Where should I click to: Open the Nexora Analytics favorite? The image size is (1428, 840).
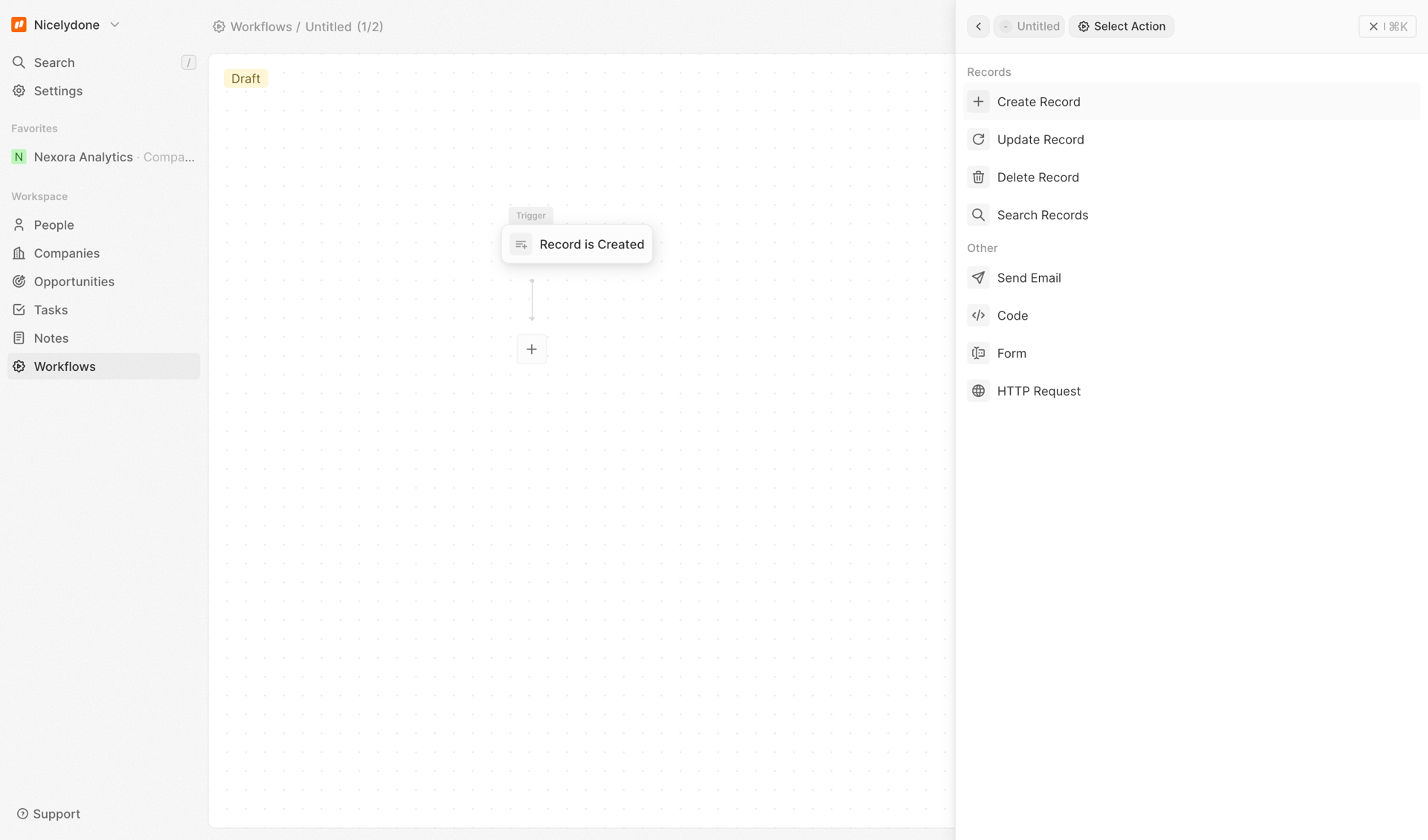[83, 157]
